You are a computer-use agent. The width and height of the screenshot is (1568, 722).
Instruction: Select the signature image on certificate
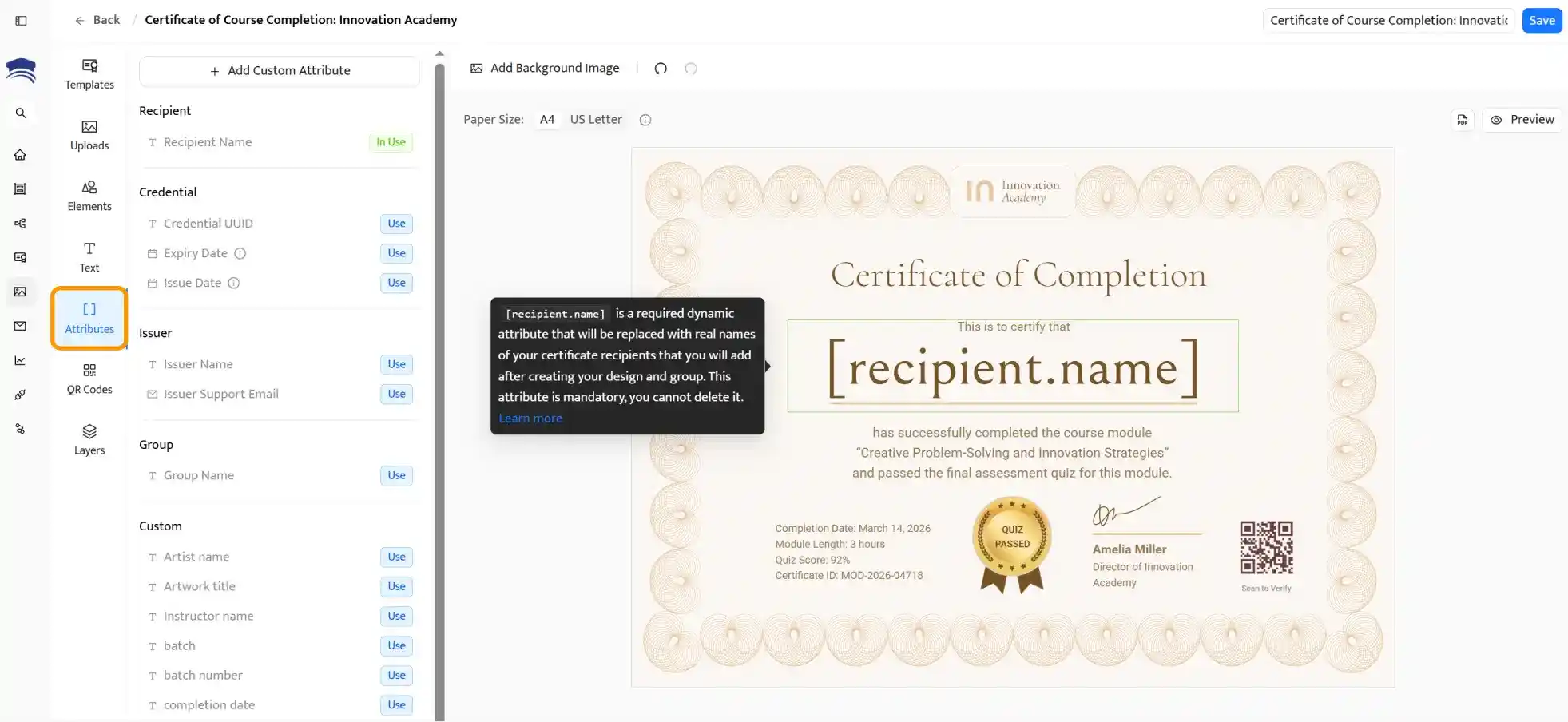(x=1126, y=511)
